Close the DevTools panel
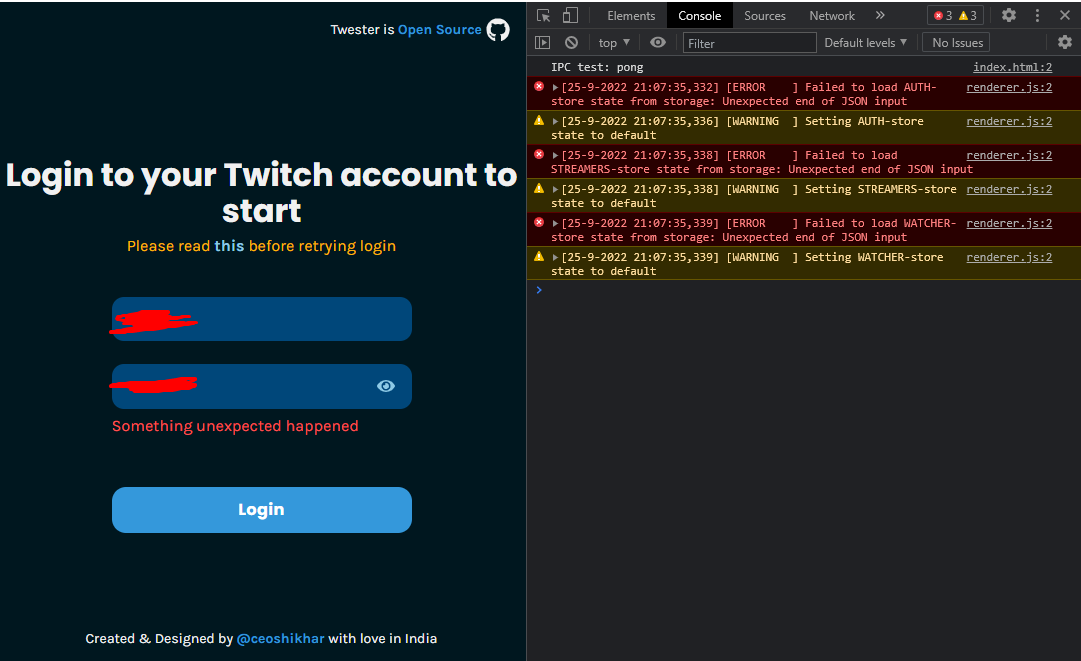This screenshot has height=661, width=1081. click(x=1064, y=15)
